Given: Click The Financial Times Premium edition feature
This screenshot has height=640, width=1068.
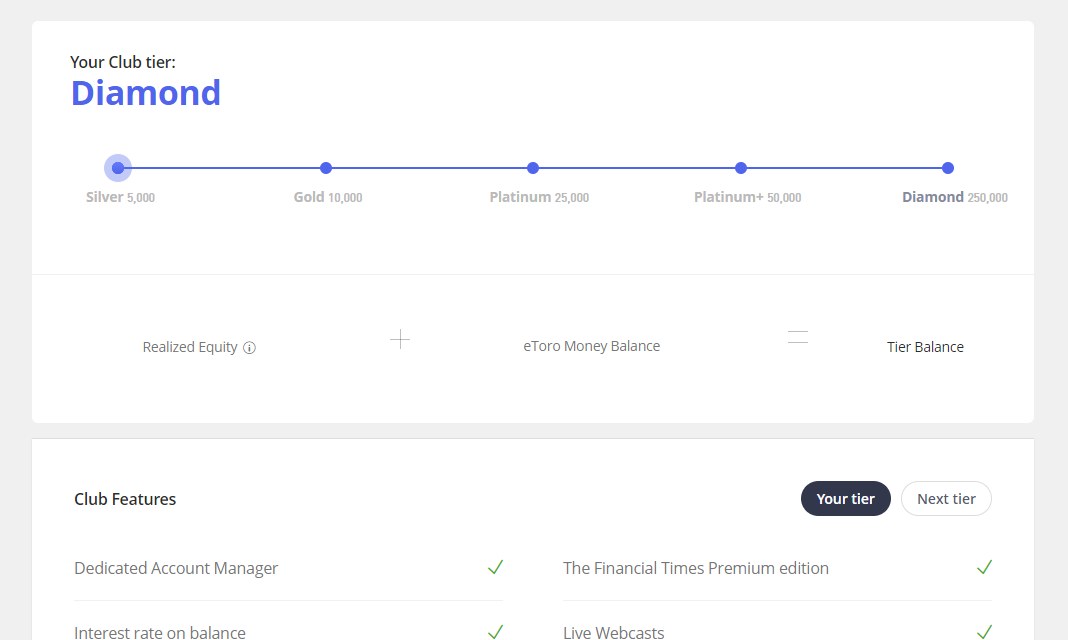Looking at the screenshot, I should (x=696, y=567).
